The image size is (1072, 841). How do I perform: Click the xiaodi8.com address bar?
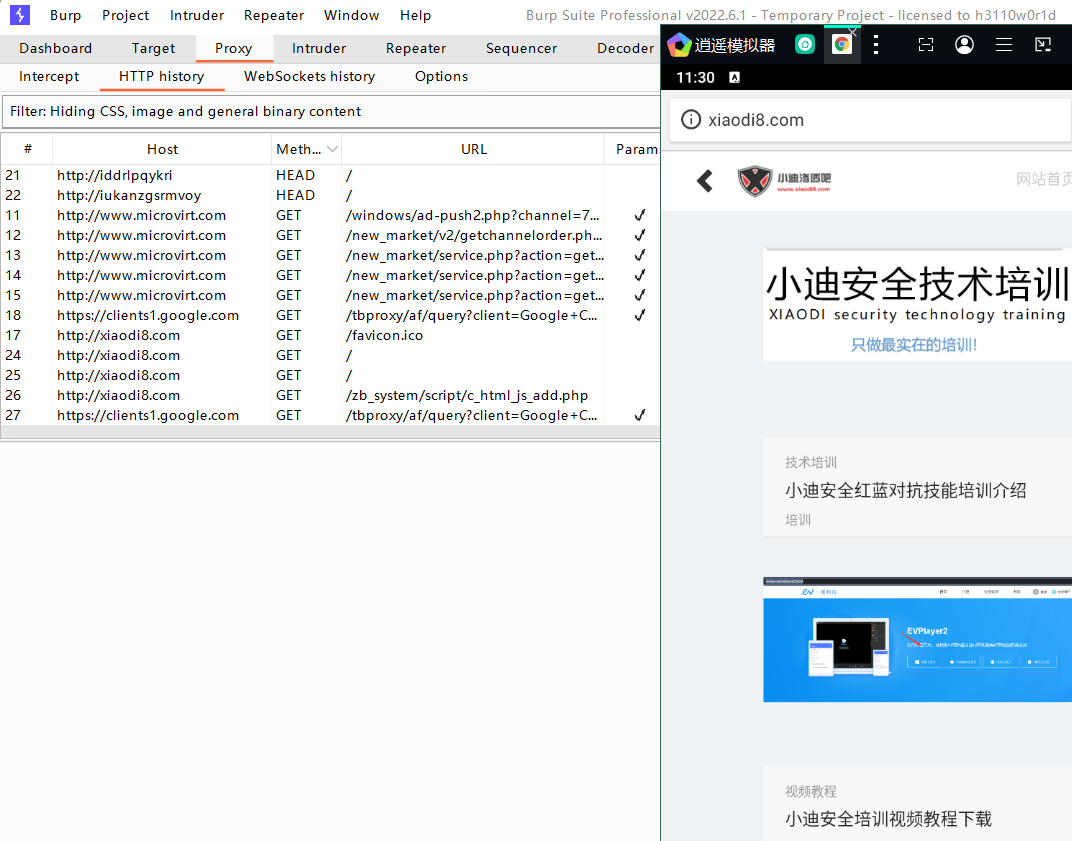point(870,120)
